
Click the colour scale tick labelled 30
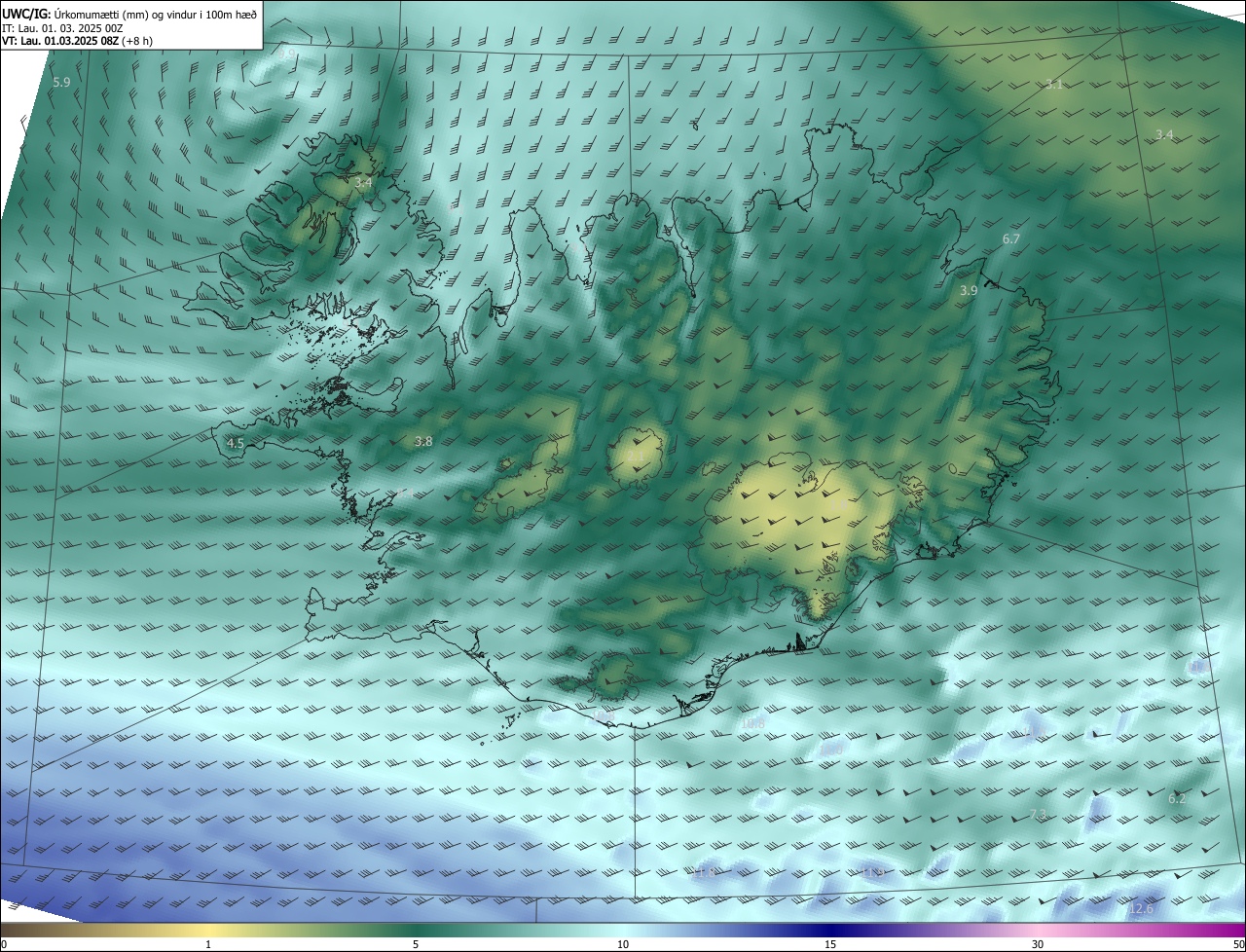point(1038,944)
